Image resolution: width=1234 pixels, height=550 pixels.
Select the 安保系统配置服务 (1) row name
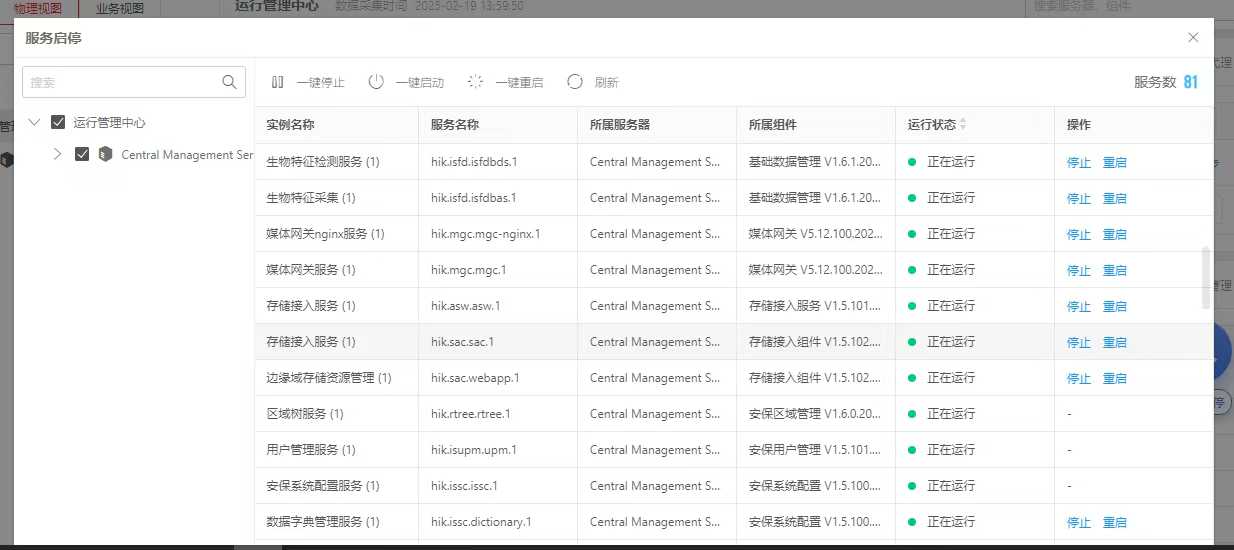pyautogui.click(x=323, y=486)
